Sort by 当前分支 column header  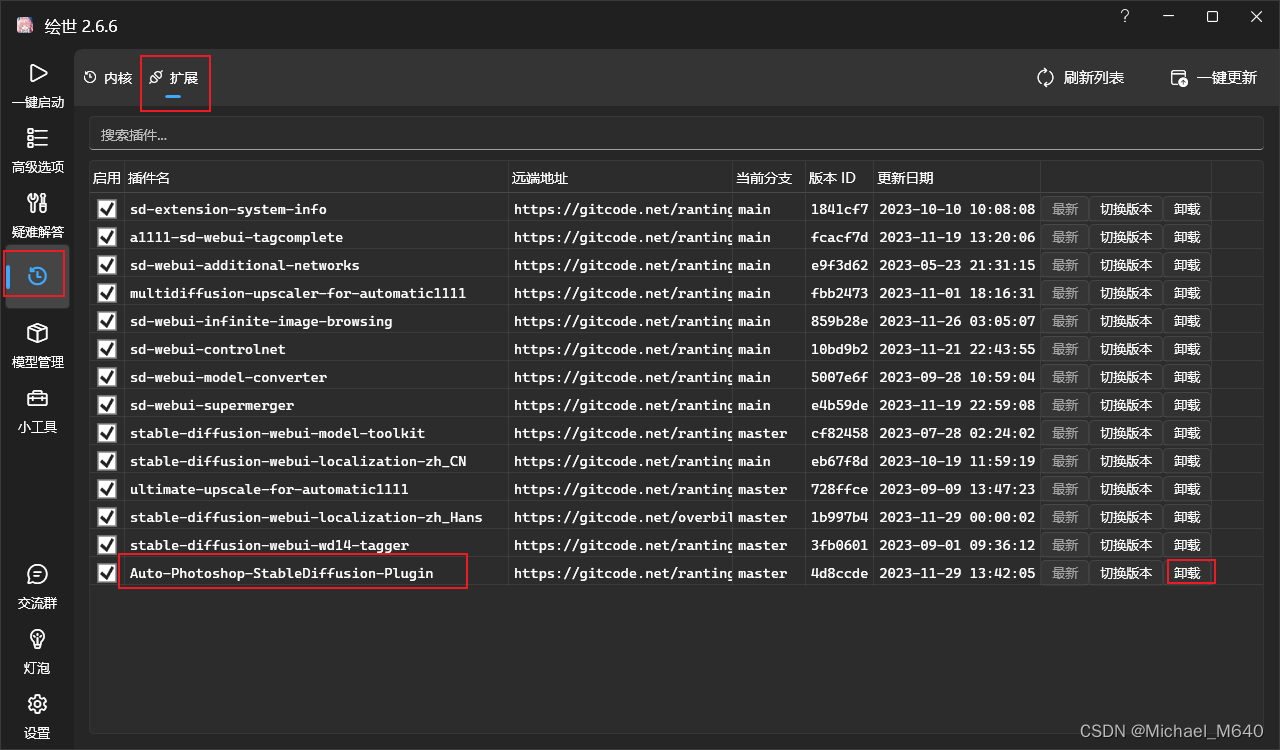tap(768, 178)
